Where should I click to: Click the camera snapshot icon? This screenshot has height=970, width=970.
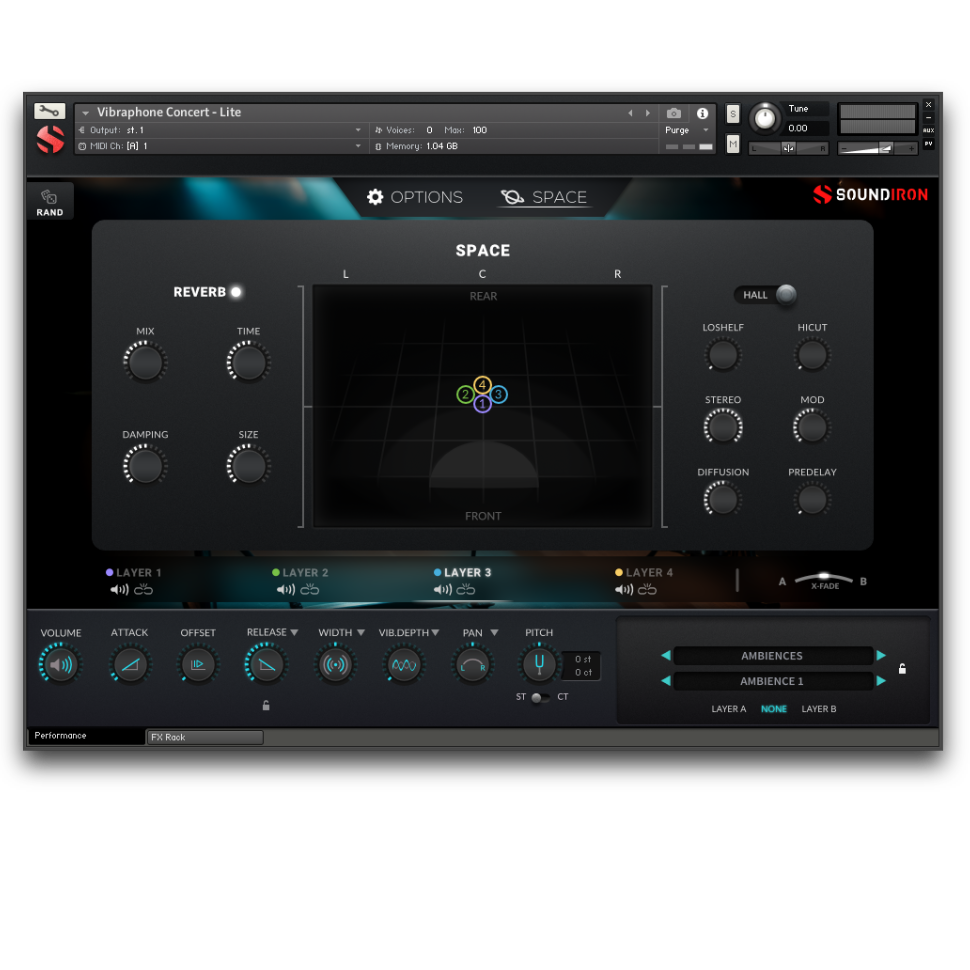(673, 113)
